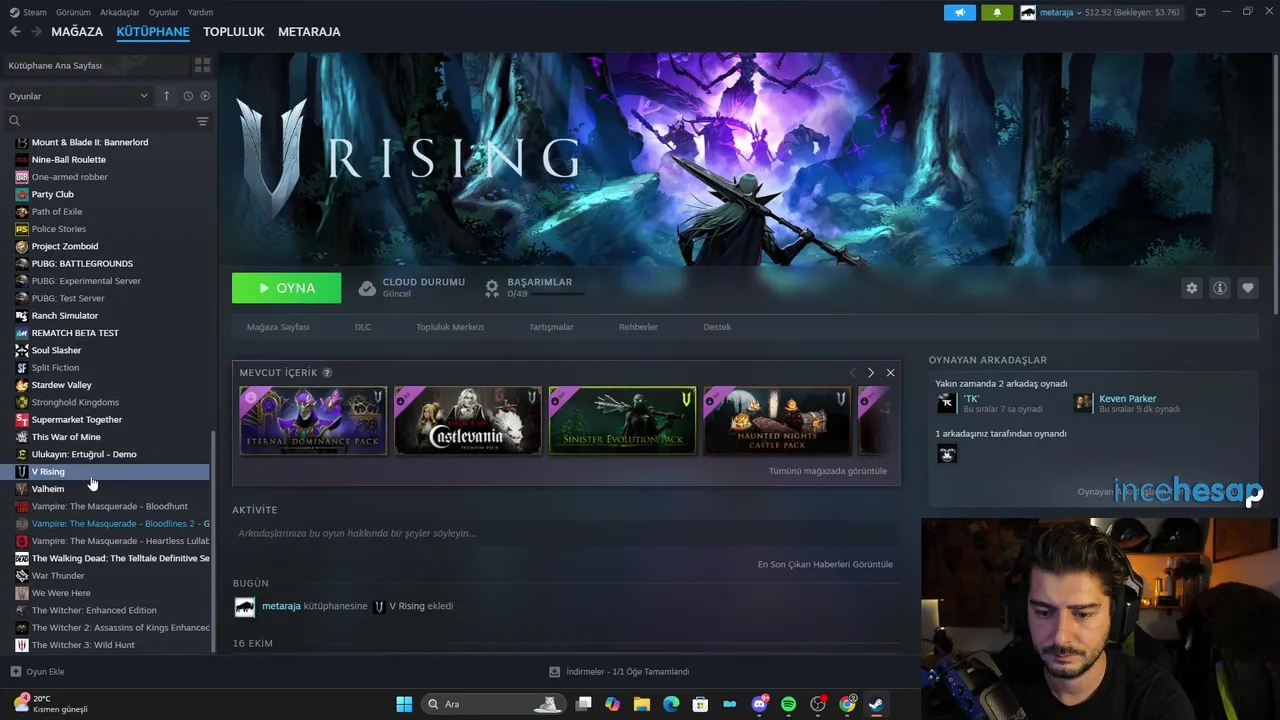
Task: Open the green notifications bell
Action: click(x=997, y=12)
